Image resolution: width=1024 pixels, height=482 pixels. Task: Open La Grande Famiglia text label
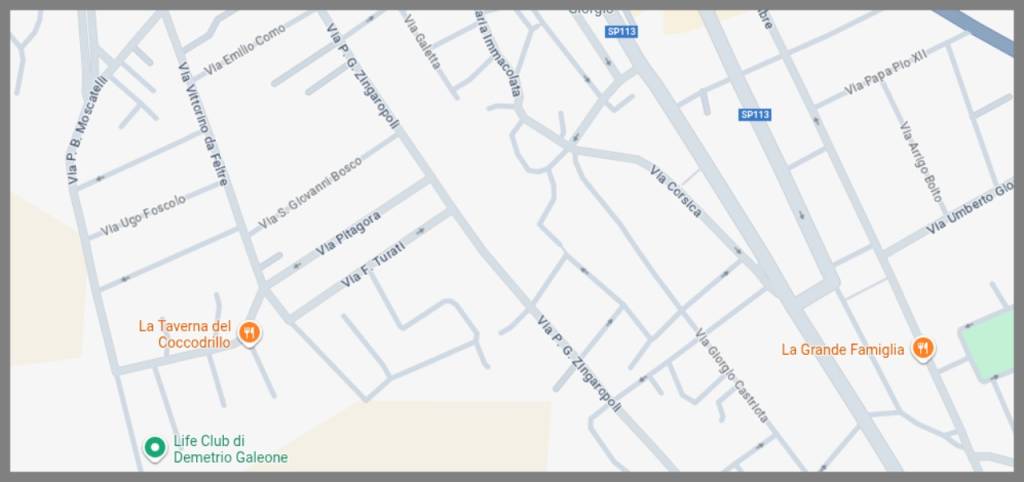tap(842, 349)
